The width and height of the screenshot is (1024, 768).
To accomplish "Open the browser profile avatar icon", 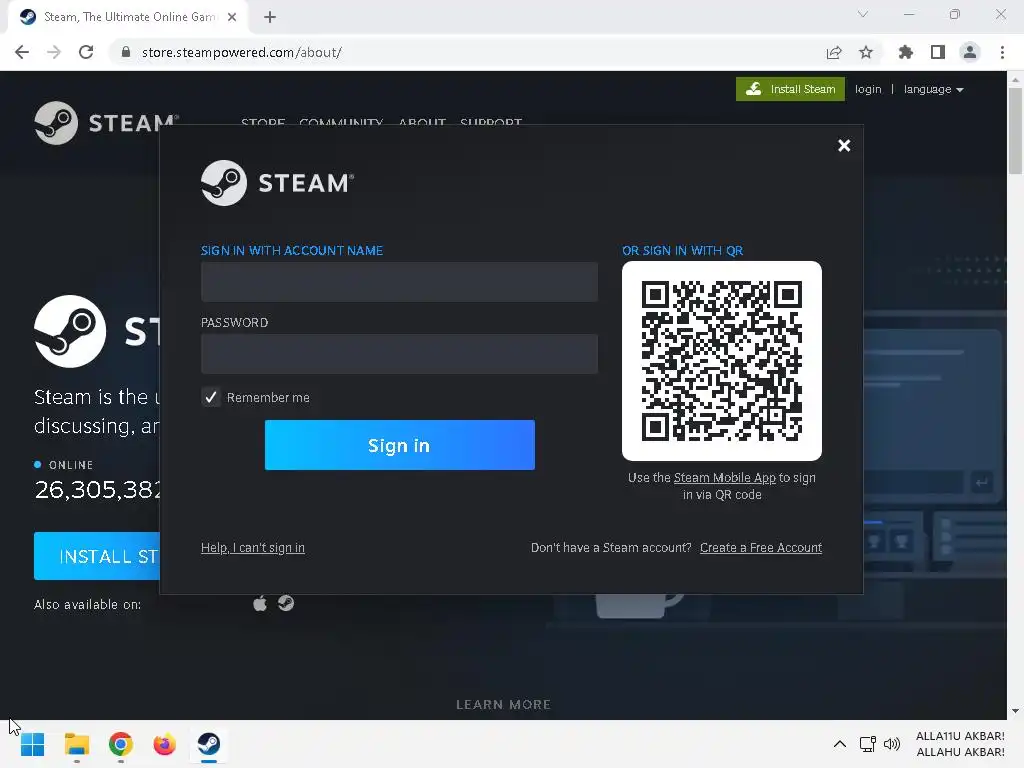I will [970, 52].
